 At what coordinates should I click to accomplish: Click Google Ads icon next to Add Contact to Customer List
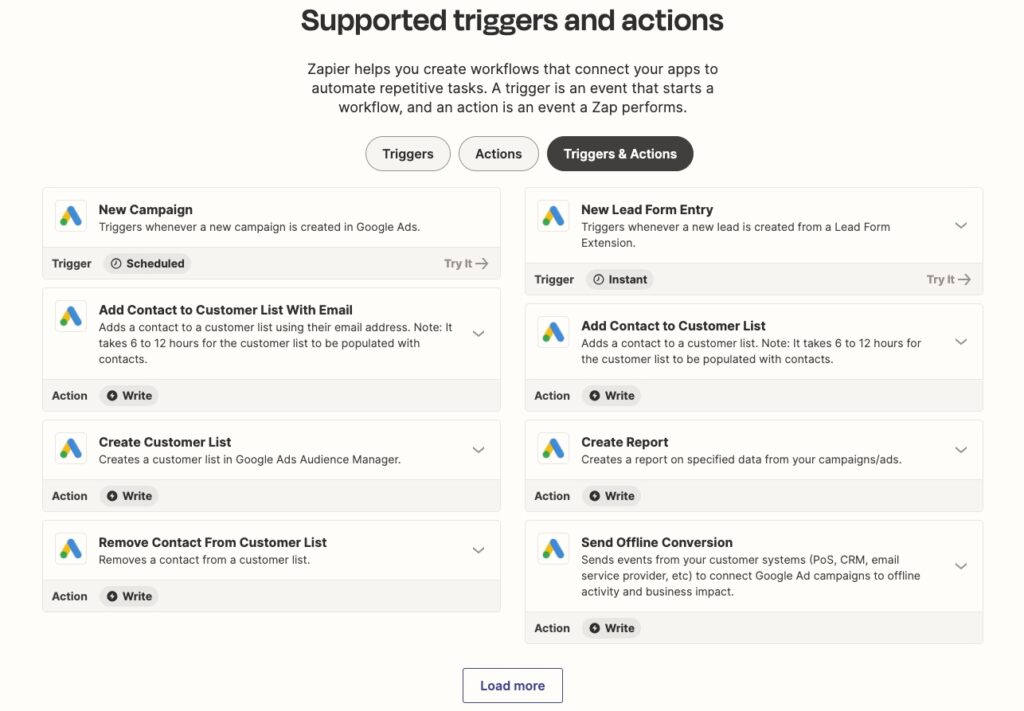553,332
